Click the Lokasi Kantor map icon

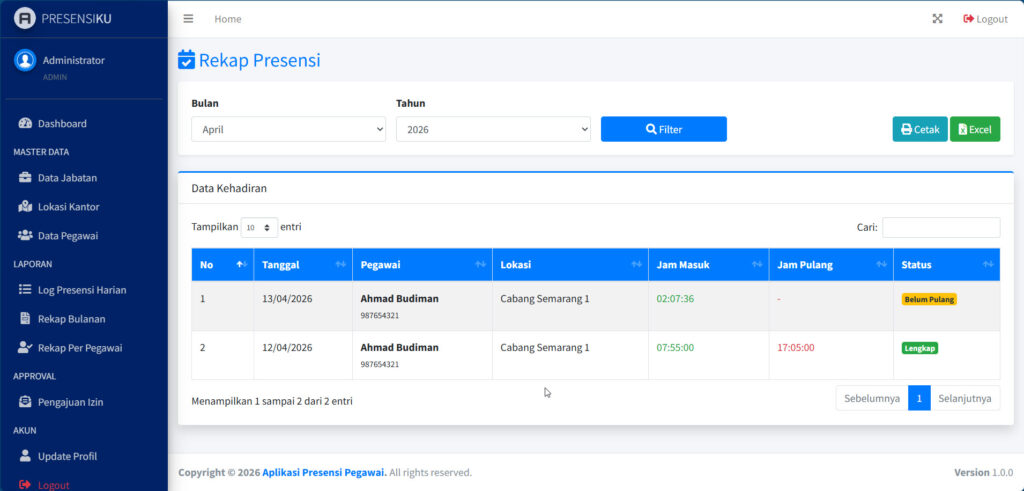(x=25, y=207)
